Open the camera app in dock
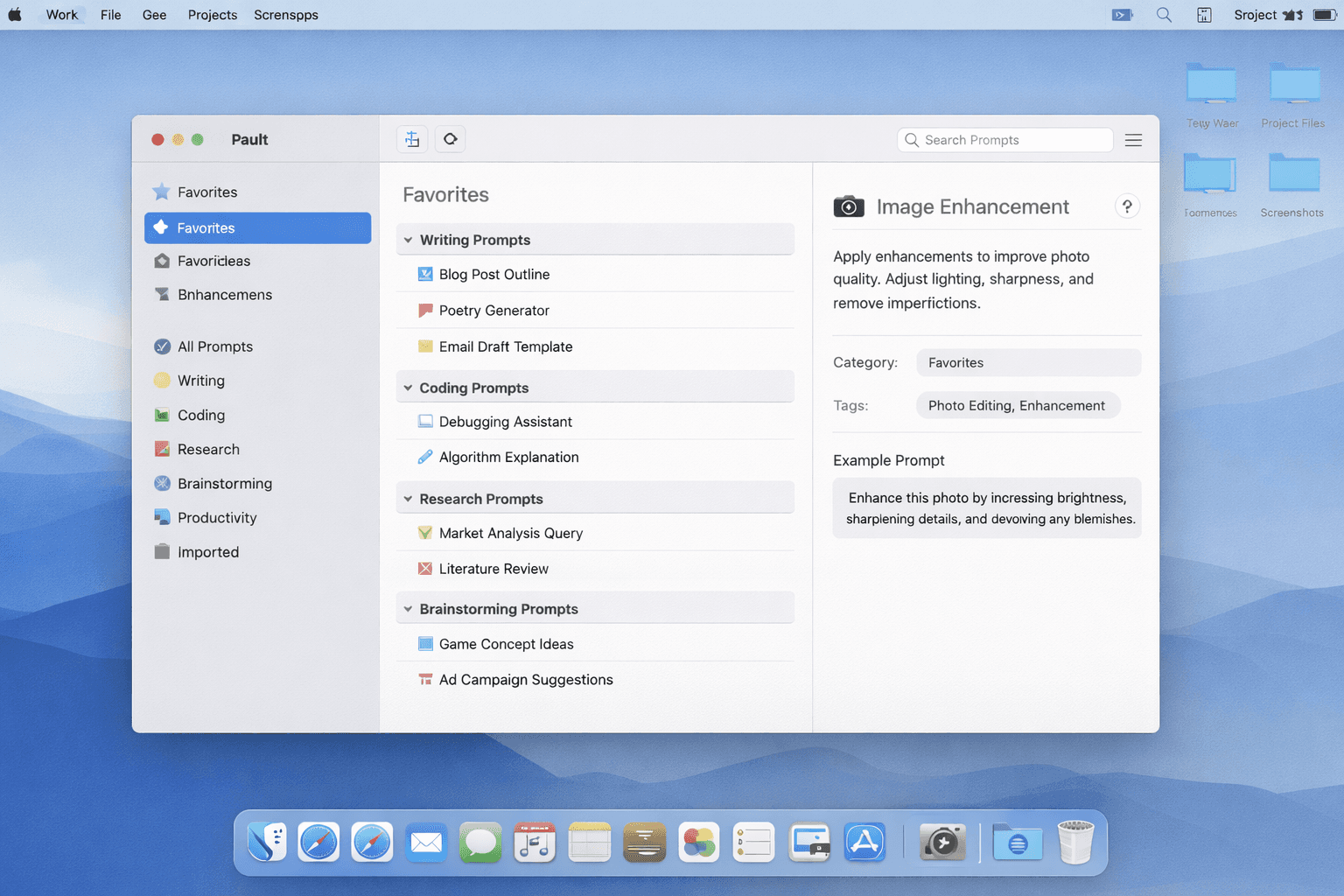1344x896 pixels. click(x=942, y=843)
